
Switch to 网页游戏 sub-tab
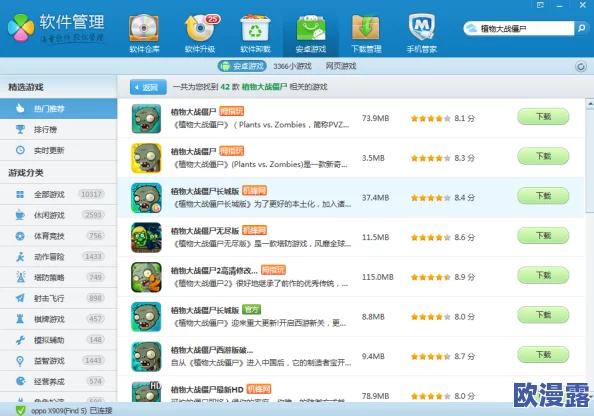coord(341,66)
